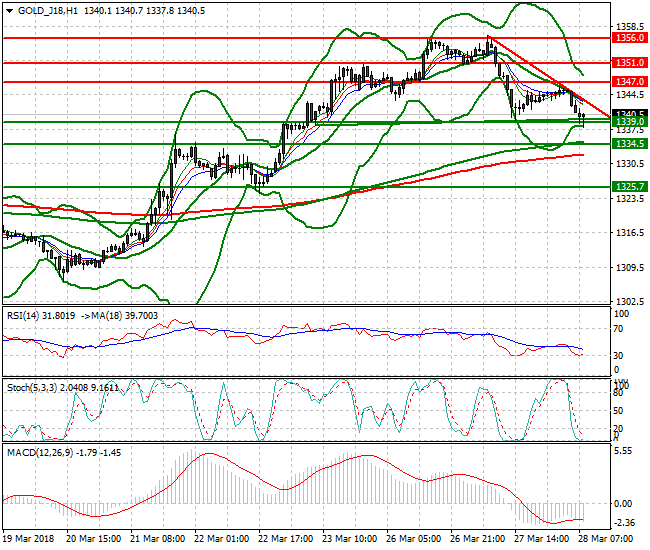Select the 20 Mar 15:00 time label

pos(94,539)
